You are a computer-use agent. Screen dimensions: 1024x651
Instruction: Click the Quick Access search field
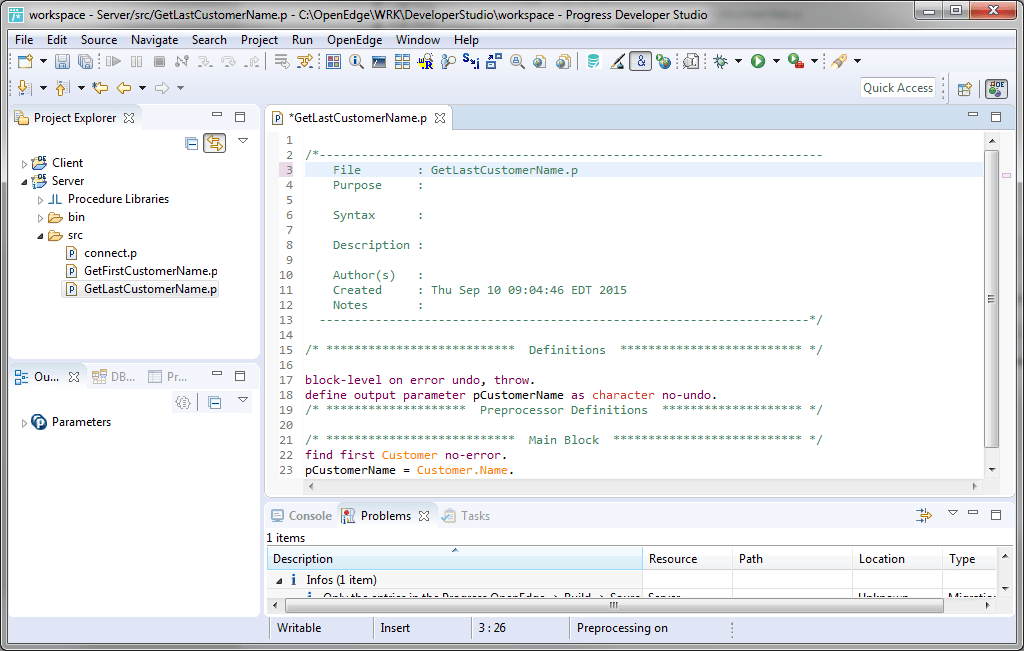point(897,88)
